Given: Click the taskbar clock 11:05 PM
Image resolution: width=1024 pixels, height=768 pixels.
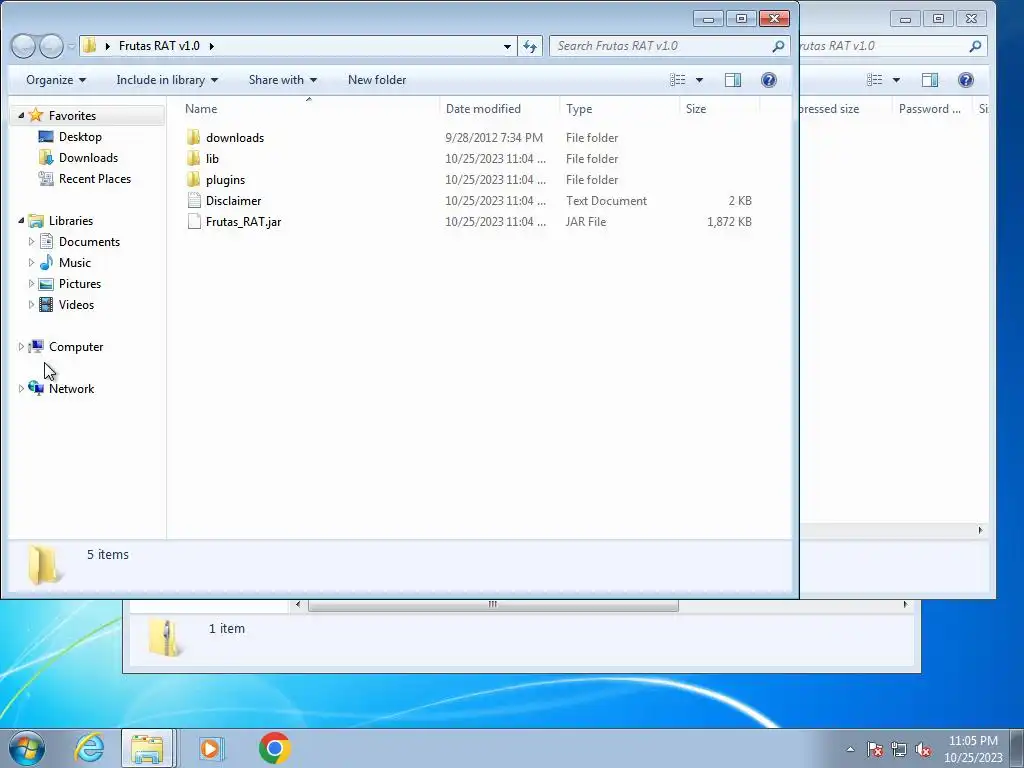Looking at the screenshot, I should tap(973, 741).
